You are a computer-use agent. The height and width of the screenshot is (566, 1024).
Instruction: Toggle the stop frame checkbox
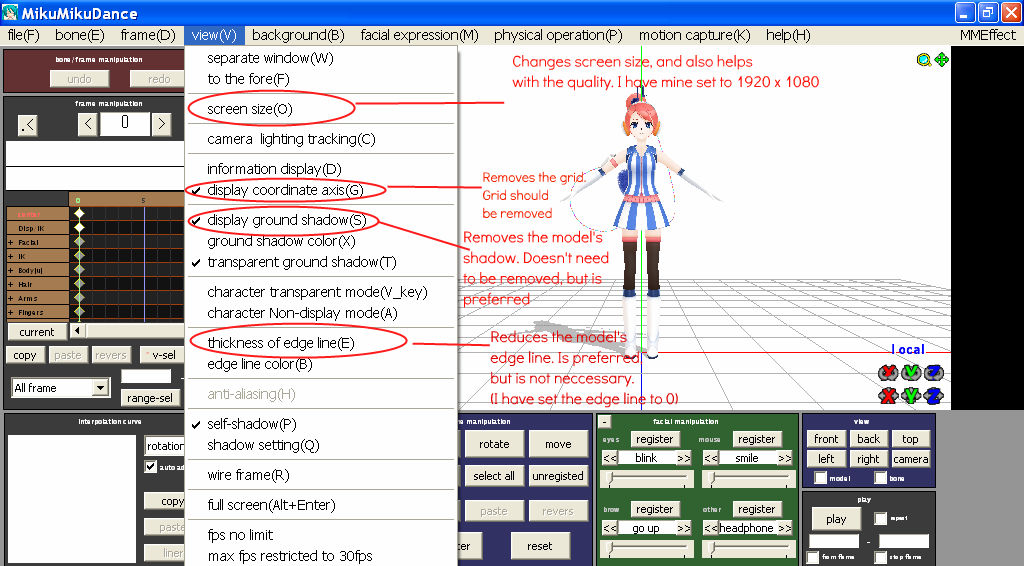pyautogui.click(x=880, y=558)
